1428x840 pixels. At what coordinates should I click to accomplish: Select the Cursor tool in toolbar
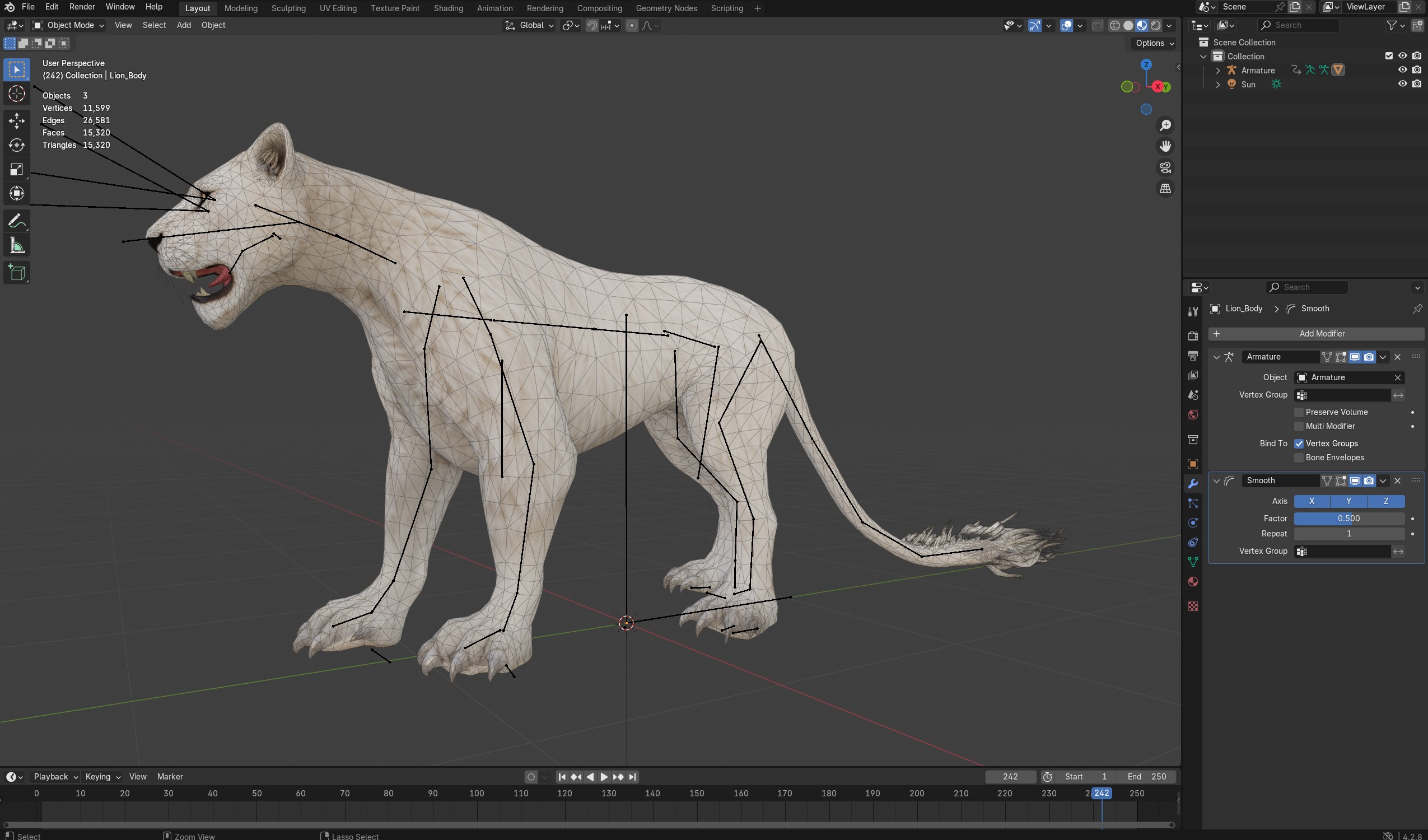16,94
